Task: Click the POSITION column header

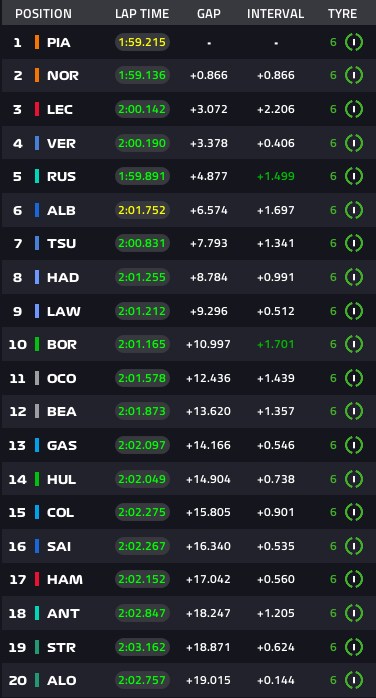Action: 43,14
